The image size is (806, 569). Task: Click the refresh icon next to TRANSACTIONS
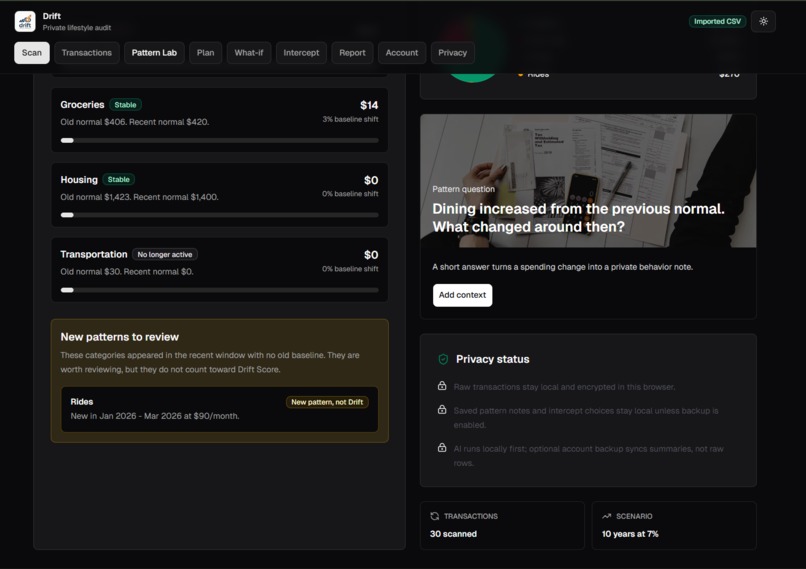(x=434, y=516)
